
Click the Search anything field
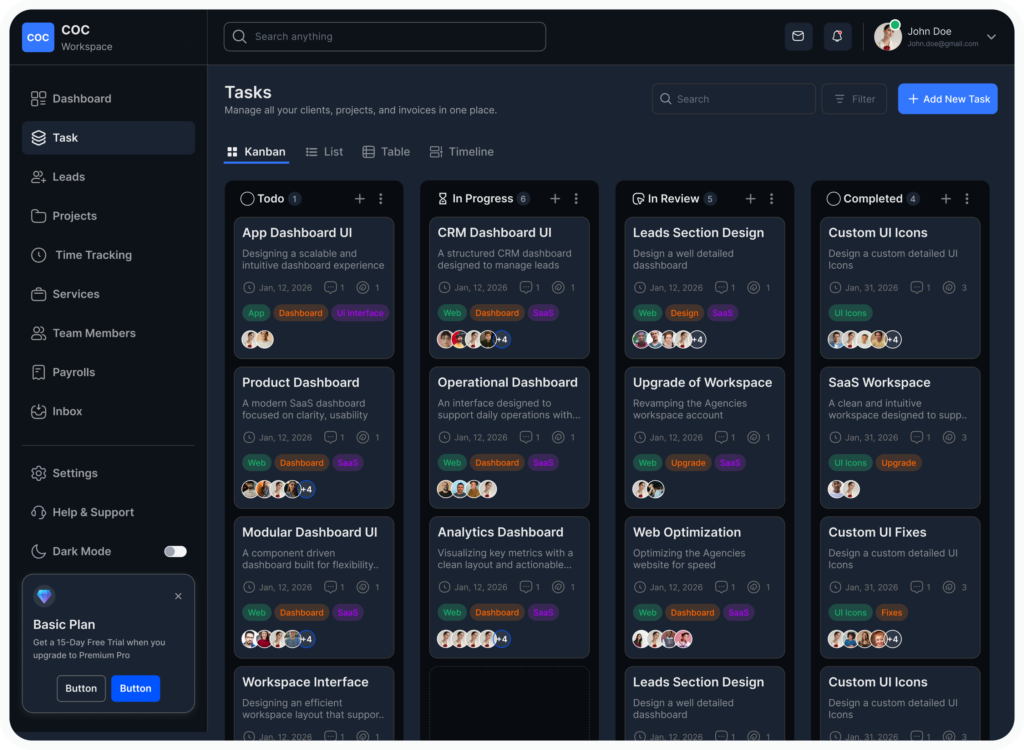pyautogui.click(x=385, y=37)
